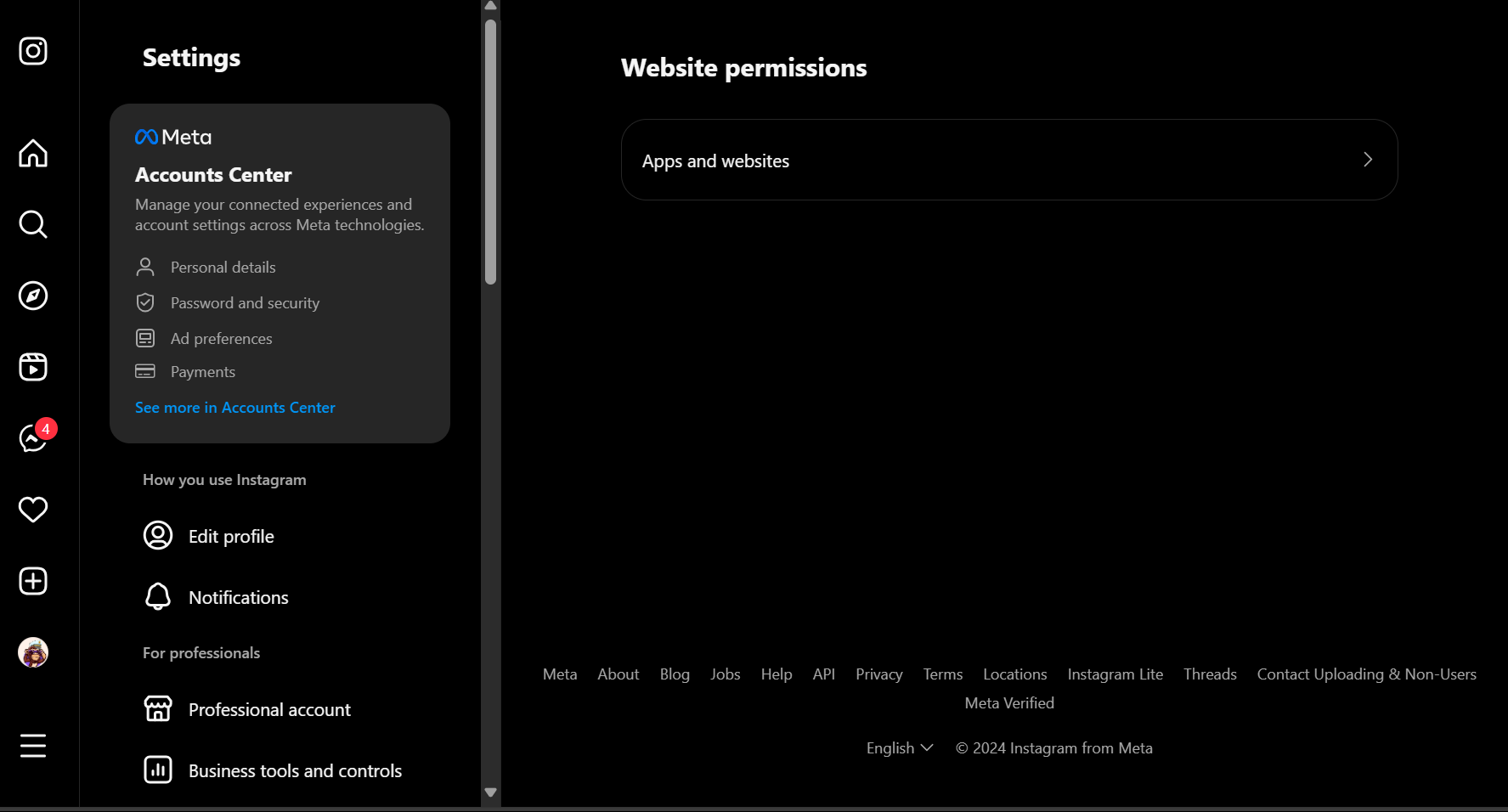The width and height of the screenshot is (1508, 812).
Task: Click the Password and security shield icon
Action: [145, 302]
